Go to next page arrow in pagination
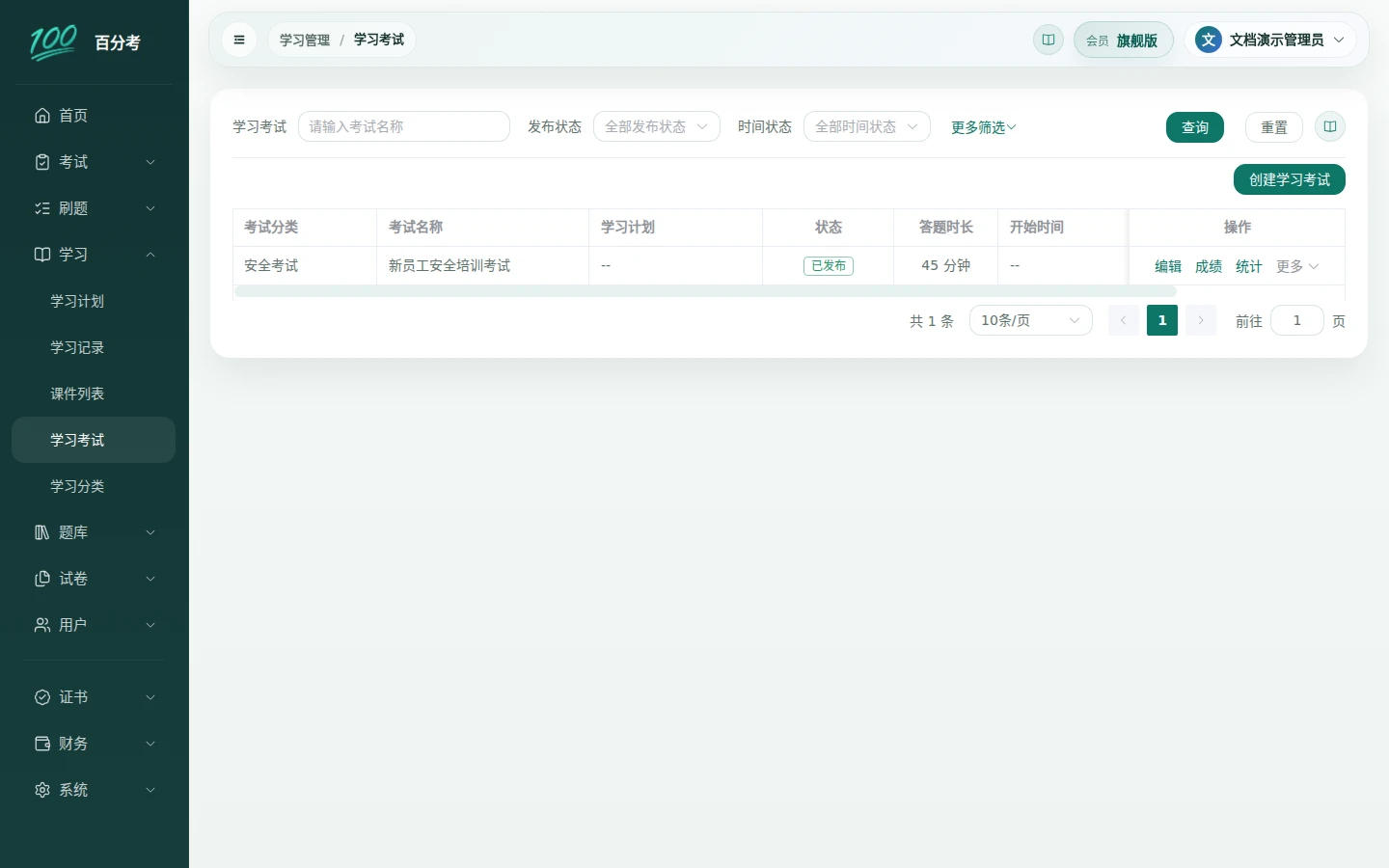This screenshot has height=868, width=1389. 1201,320
